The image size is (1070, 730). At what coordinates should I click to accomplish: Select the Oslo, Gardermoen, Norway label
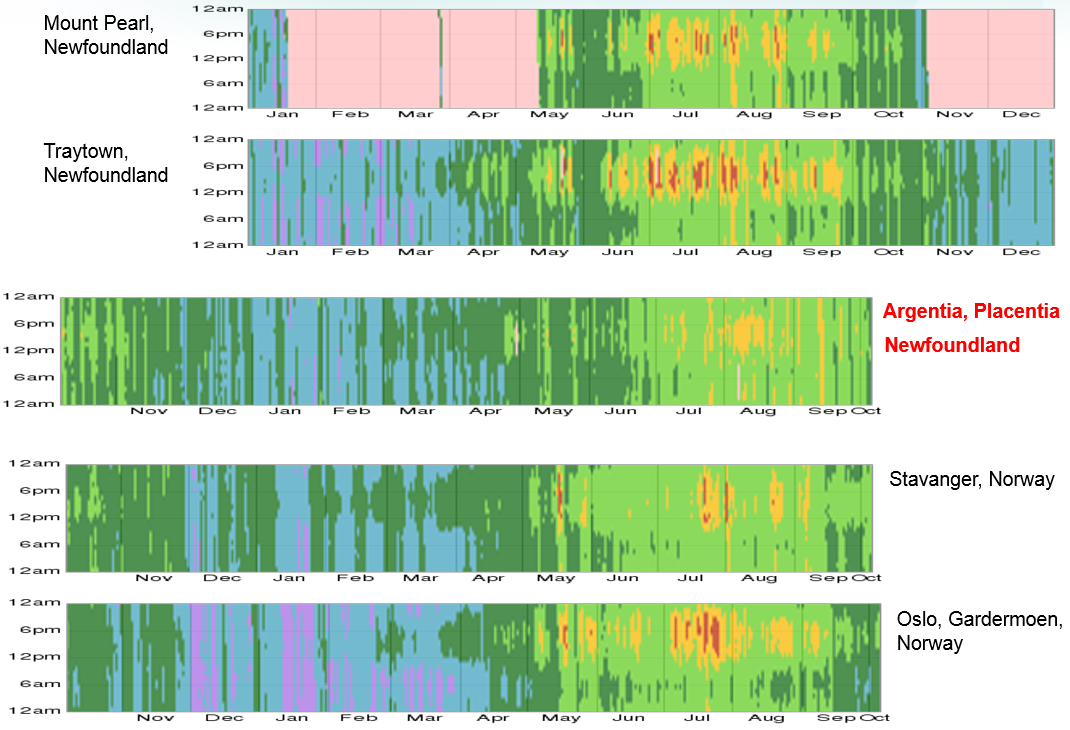[979, 630]
